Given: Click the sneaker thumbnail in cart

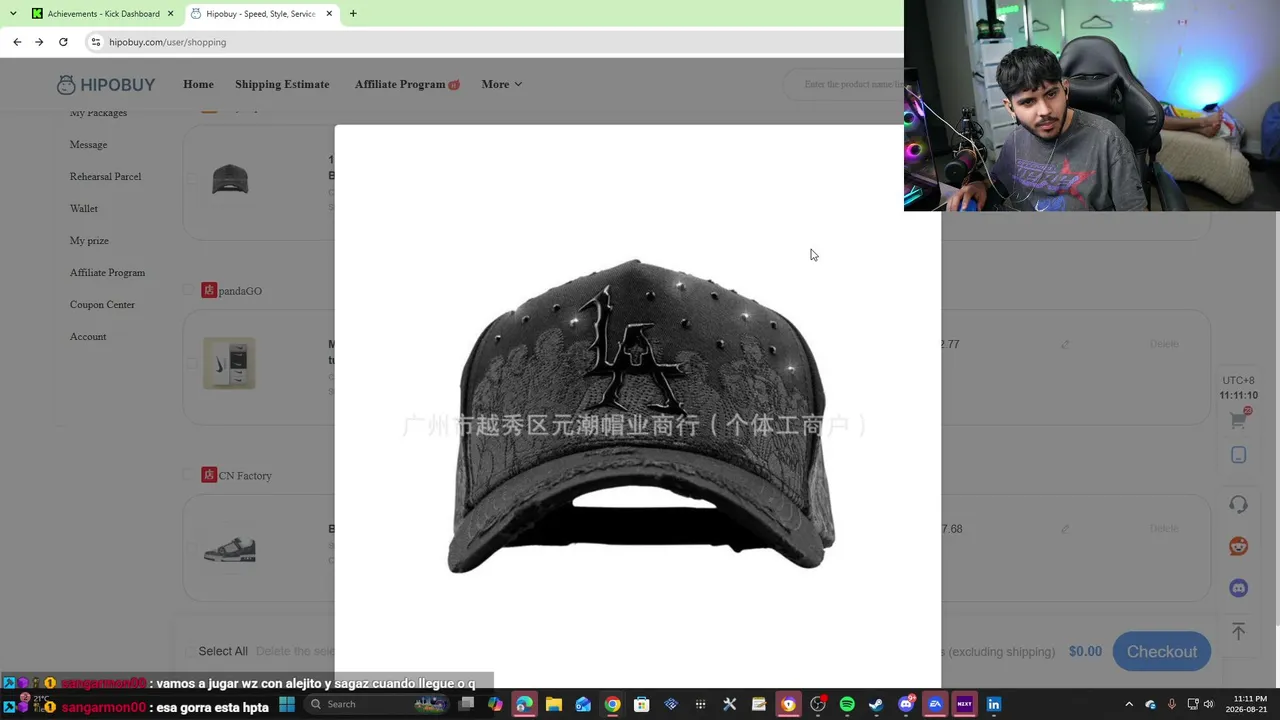Looking at the screenshot, I should [230, 548].
